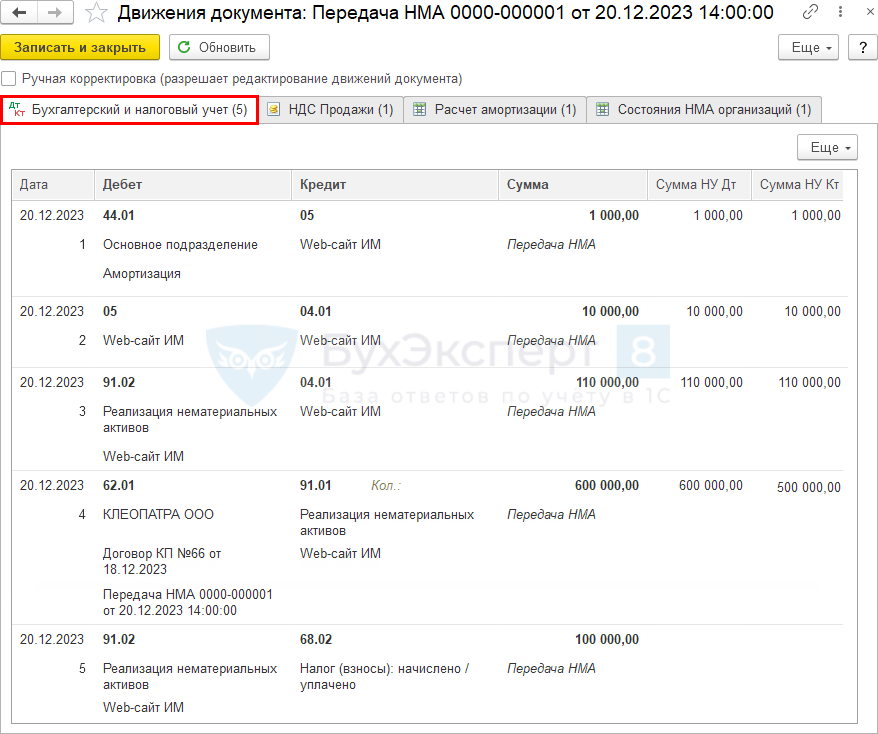The width and height of the screenshot is (878, 734).
Task: Close the document movements window
Action: pyautogui.click(x=862, y=13)
